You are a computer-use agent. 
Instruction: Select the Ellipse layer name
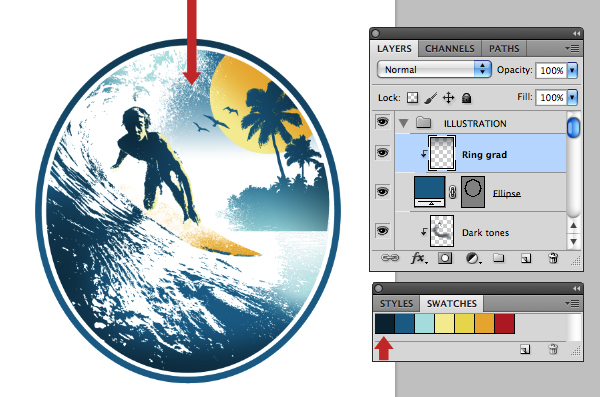tap(507, 193)
